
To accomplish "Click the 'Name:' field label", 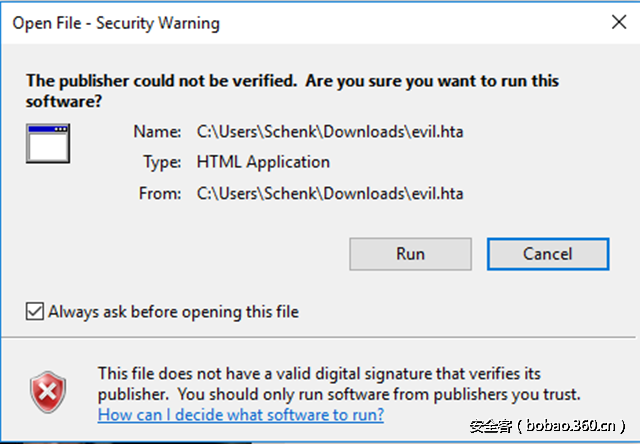I will coord(158,131).
